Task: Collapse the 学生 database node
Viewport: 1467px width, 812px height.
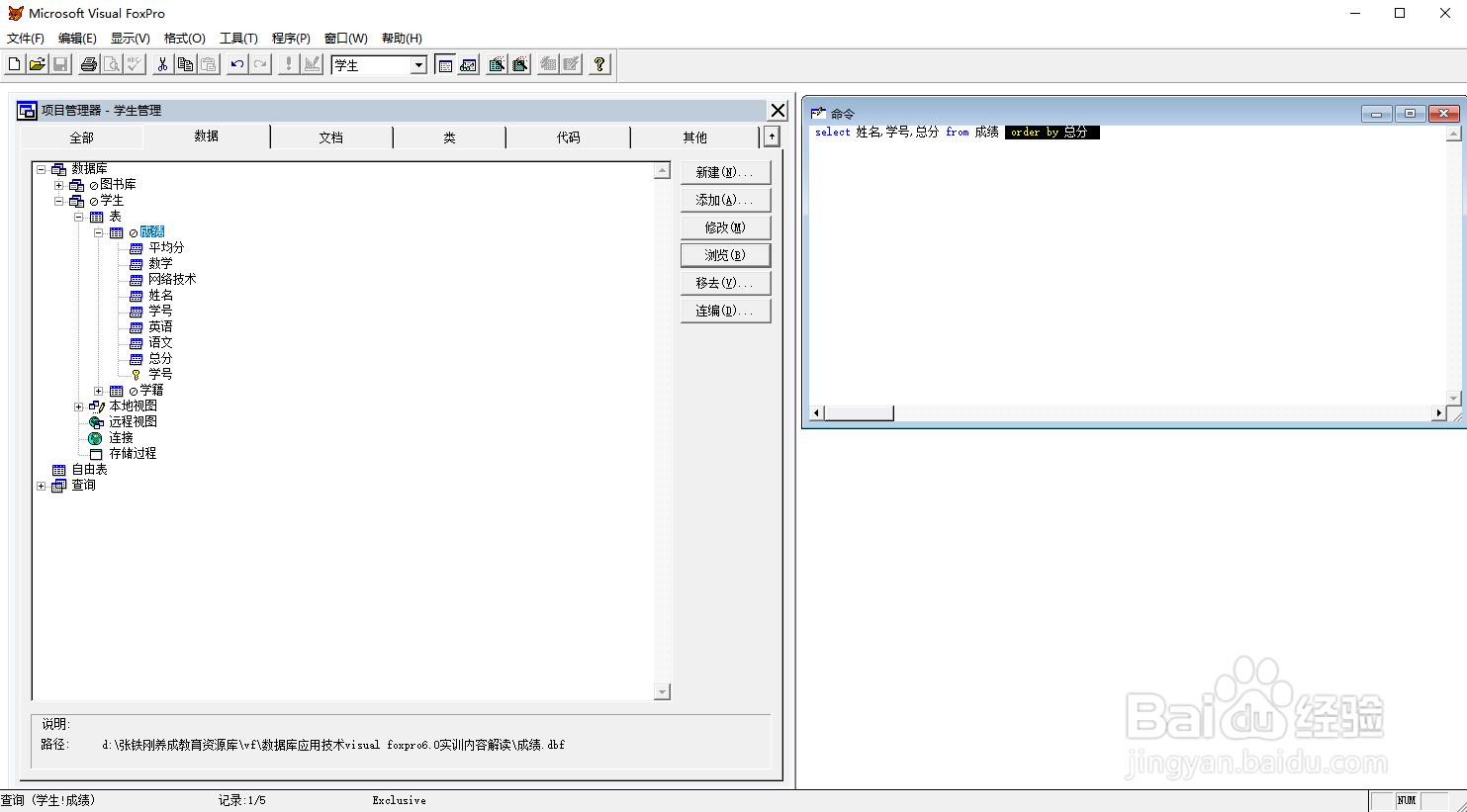Action: 59,201
